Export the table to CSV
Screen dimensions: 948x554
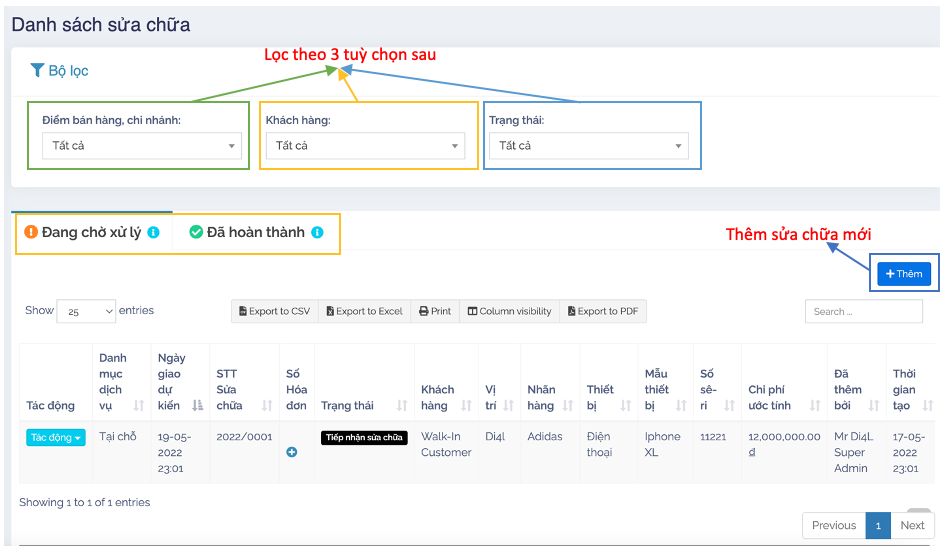pos(275,312)
